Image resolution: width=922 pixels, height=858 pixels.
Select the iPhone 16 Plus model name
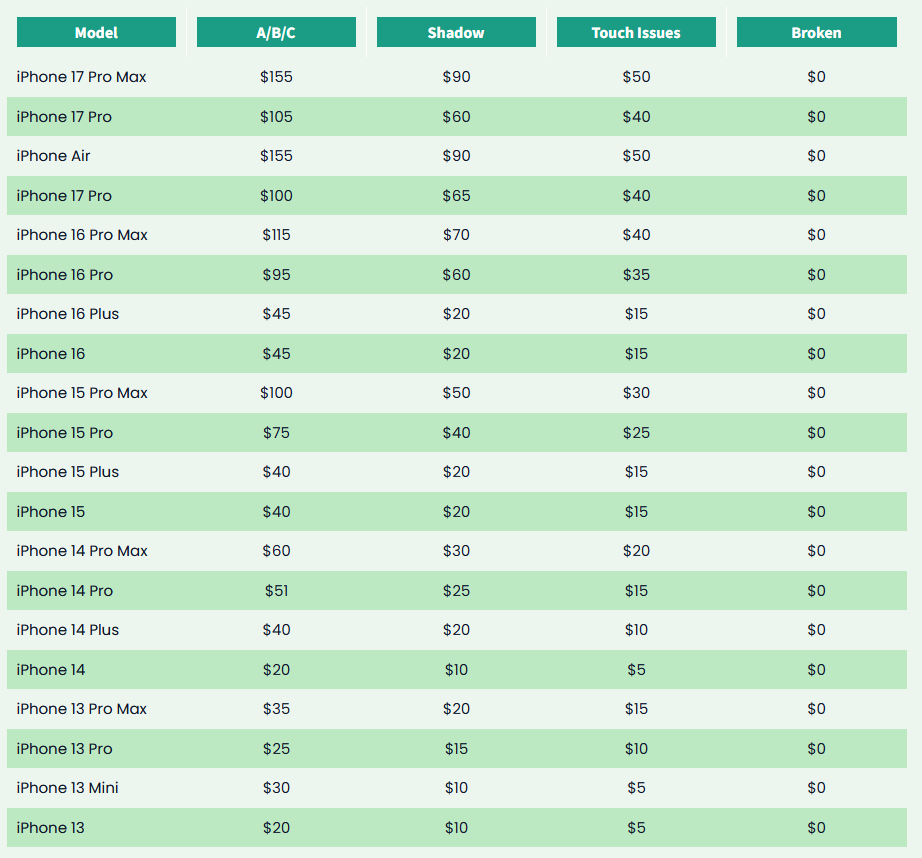coord(68,313)
